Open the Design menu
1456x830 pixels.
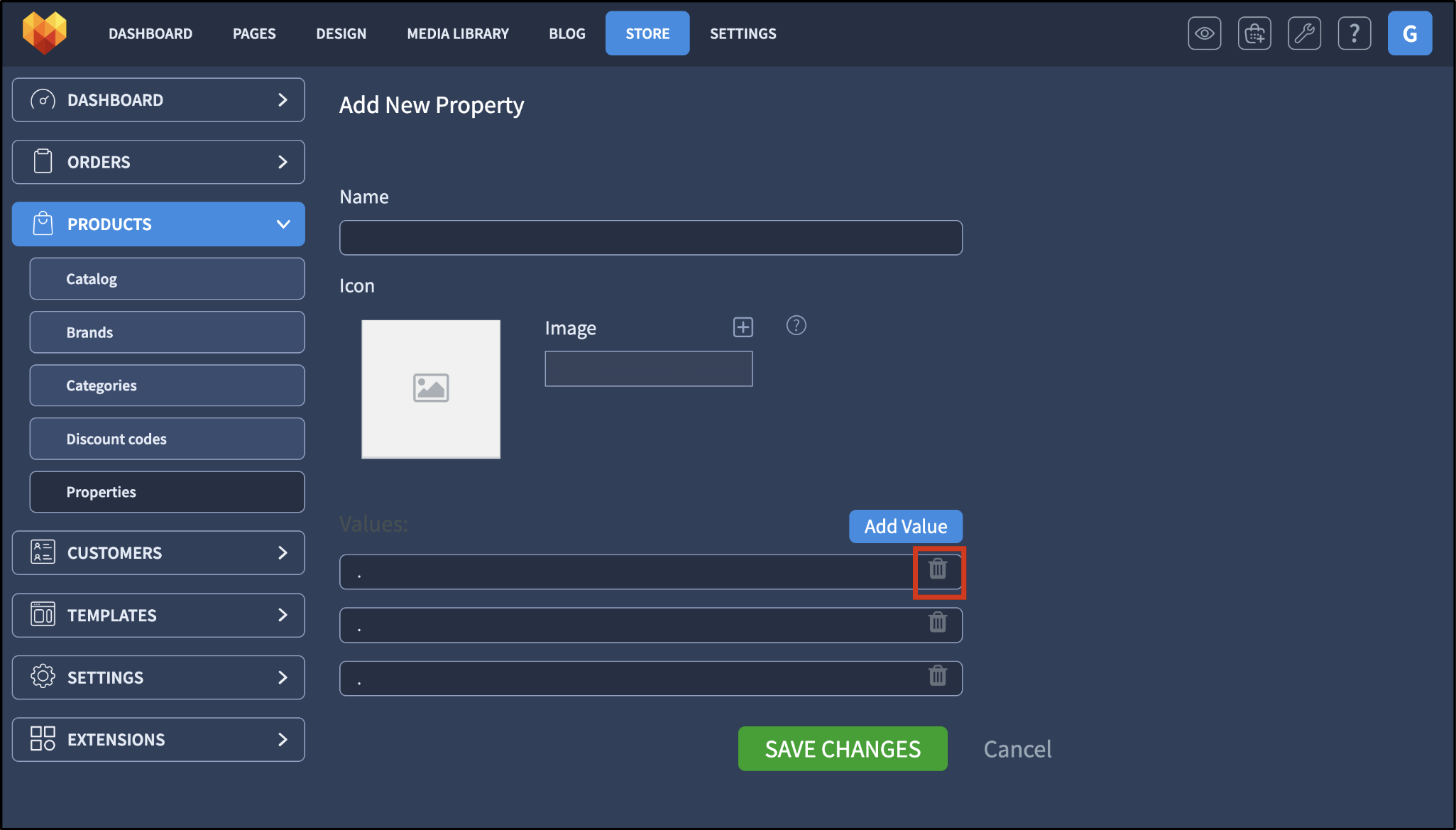(341, 33)
